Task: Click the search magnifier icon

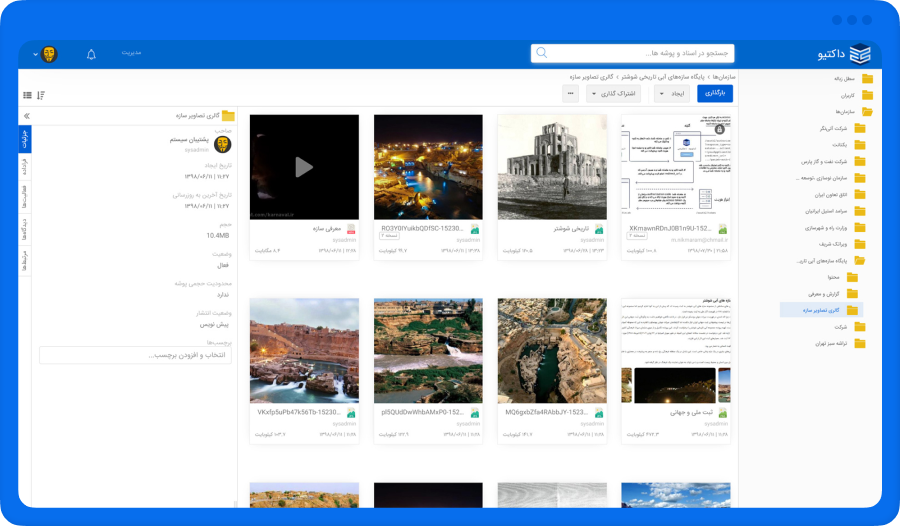Action: coord(541,53)
